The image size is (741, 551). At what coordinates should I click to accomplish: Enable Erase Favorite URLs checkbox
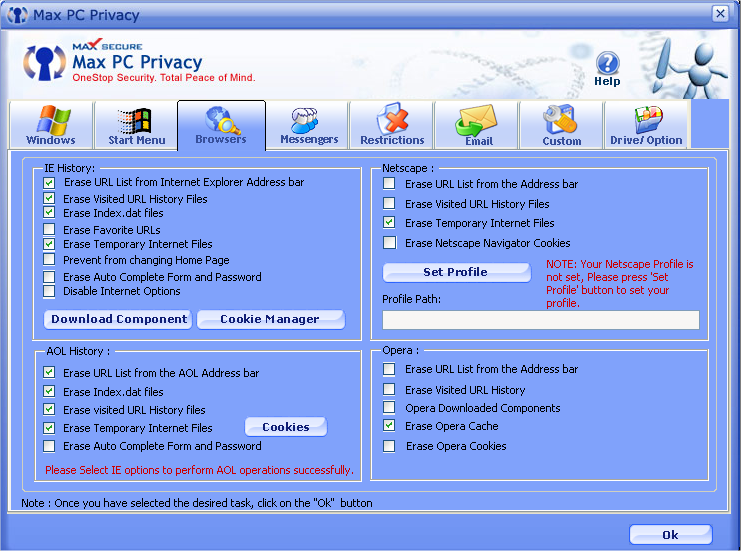pyautogui.click(x=49, y=229)
